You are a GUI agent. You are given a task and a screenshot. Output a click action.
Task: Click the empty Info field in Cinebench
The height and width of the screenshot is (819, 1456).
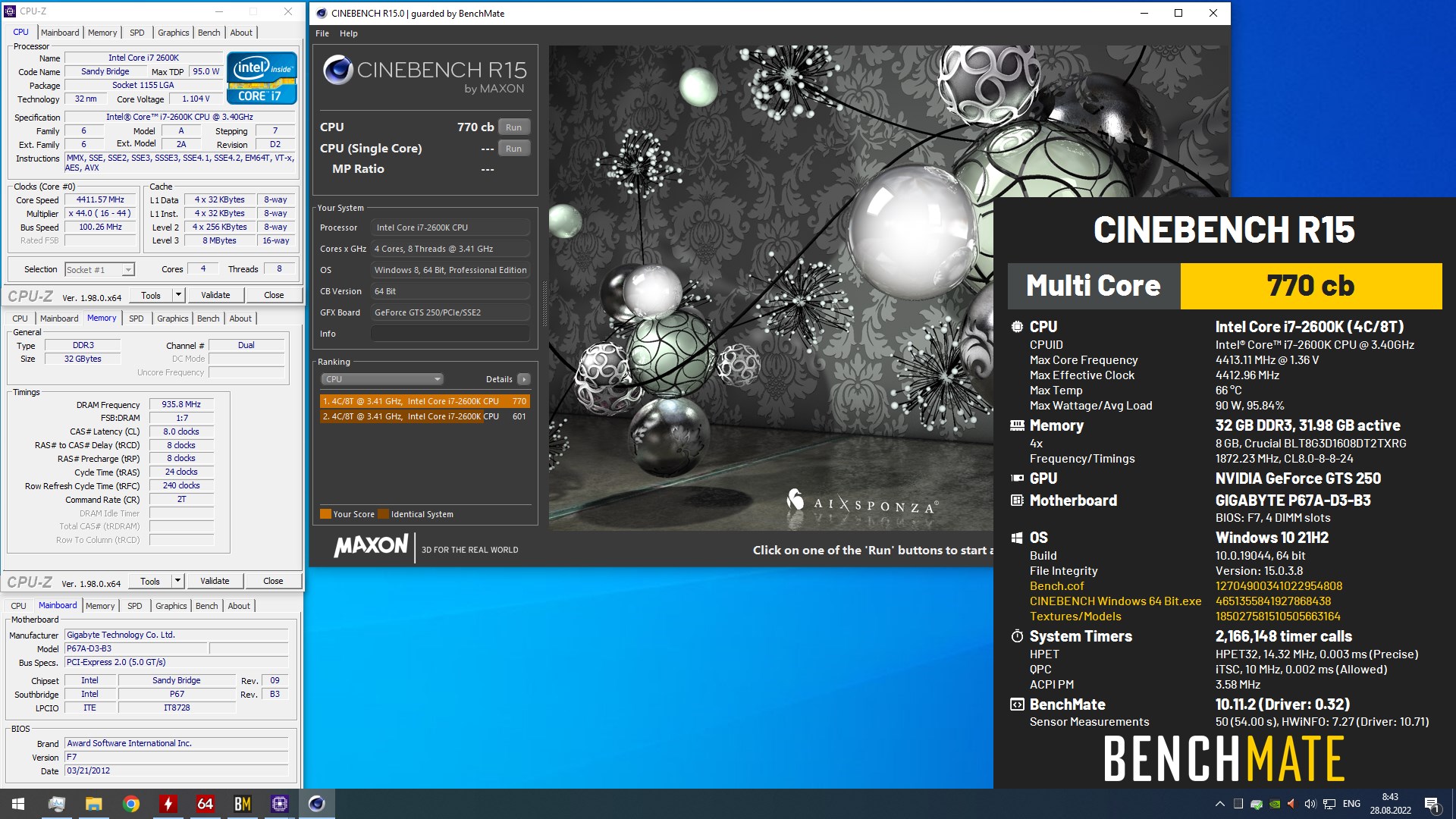(450, 334)
